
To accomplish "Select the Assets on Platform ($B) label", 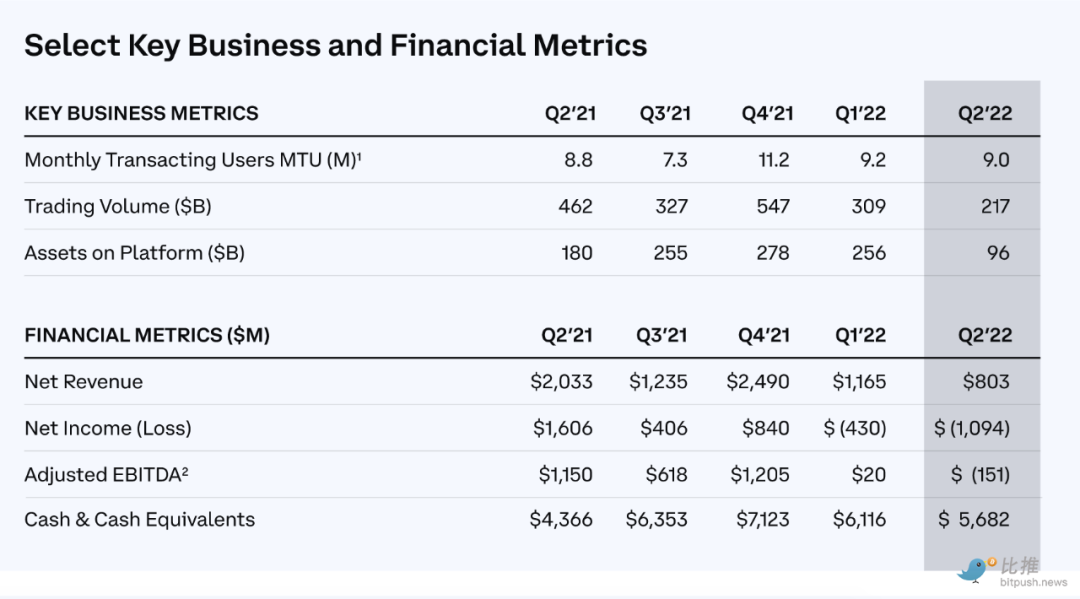I will [x=134, y=253].
